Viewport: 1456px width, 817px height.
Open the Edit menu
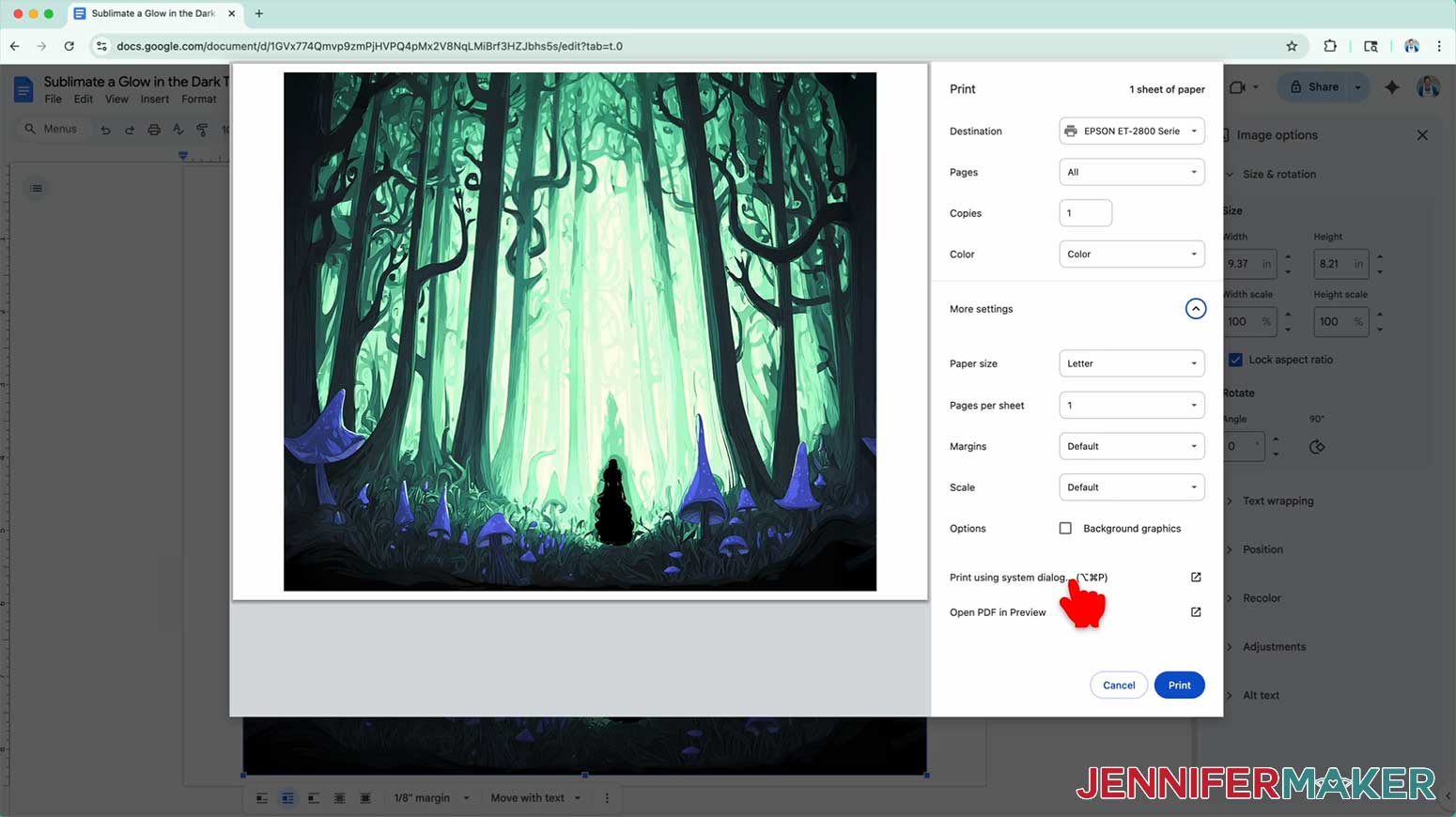click(84, 100)
